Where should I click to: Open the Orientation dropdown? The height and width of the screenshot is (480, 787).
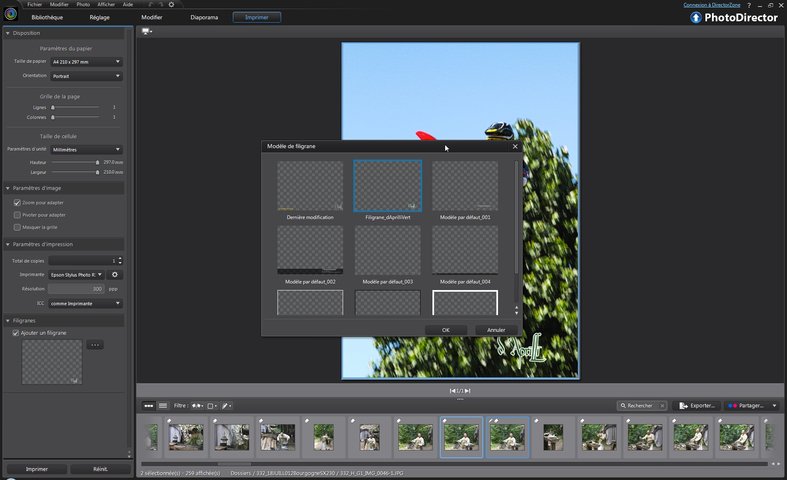pyautogui.click(x=85, y=75)
